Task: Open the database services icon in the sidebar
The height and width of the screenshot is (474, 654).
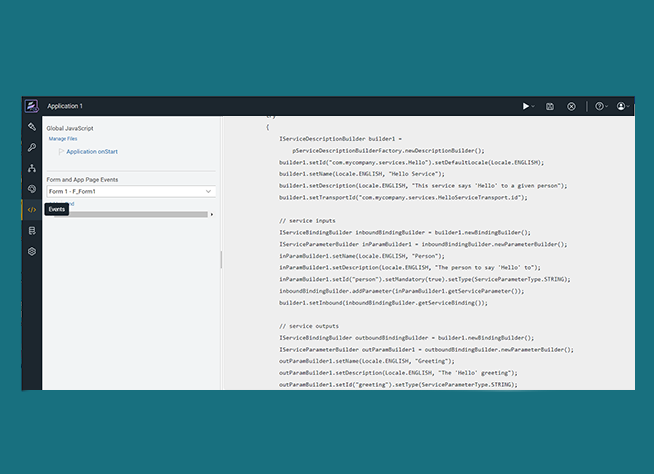Action: tap(32, 231)
